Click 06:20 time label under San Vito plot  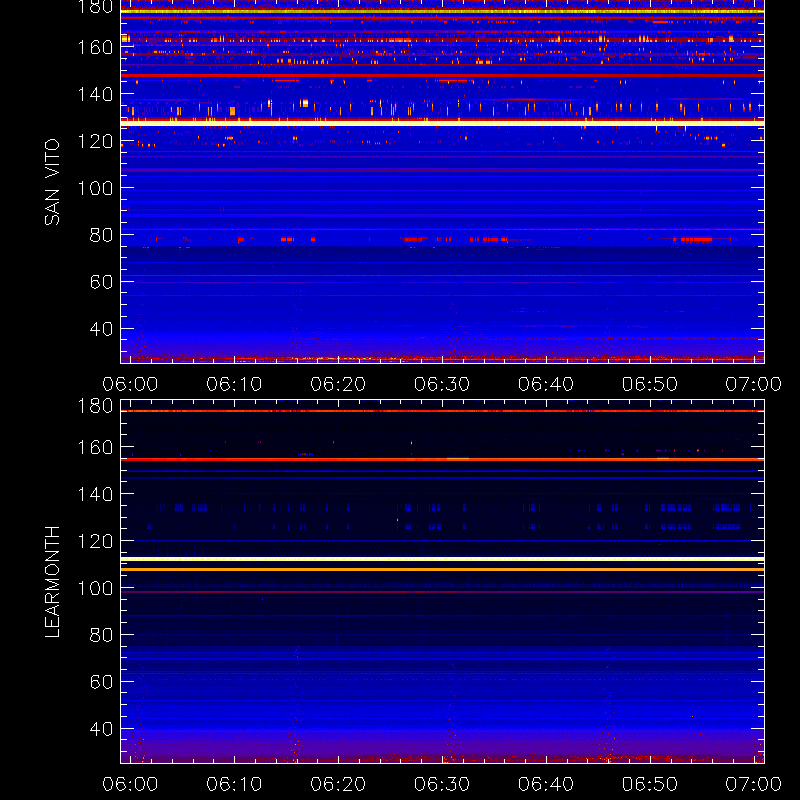338,384
